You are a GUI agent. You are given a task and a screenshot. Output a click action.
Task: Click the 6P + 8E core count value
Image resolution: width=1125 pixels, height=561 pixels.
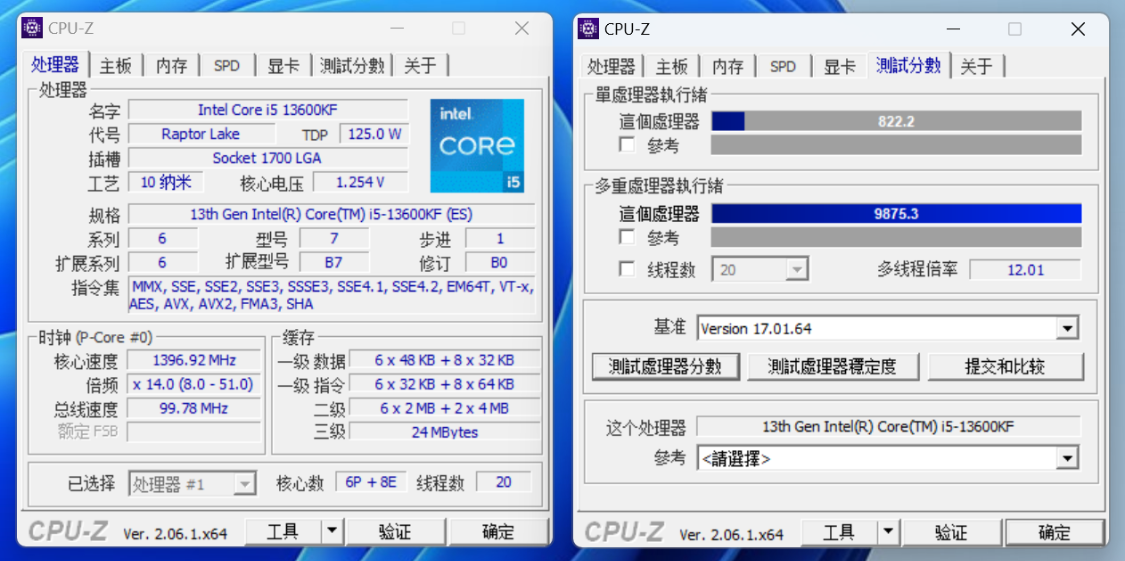tap(371, 482)
